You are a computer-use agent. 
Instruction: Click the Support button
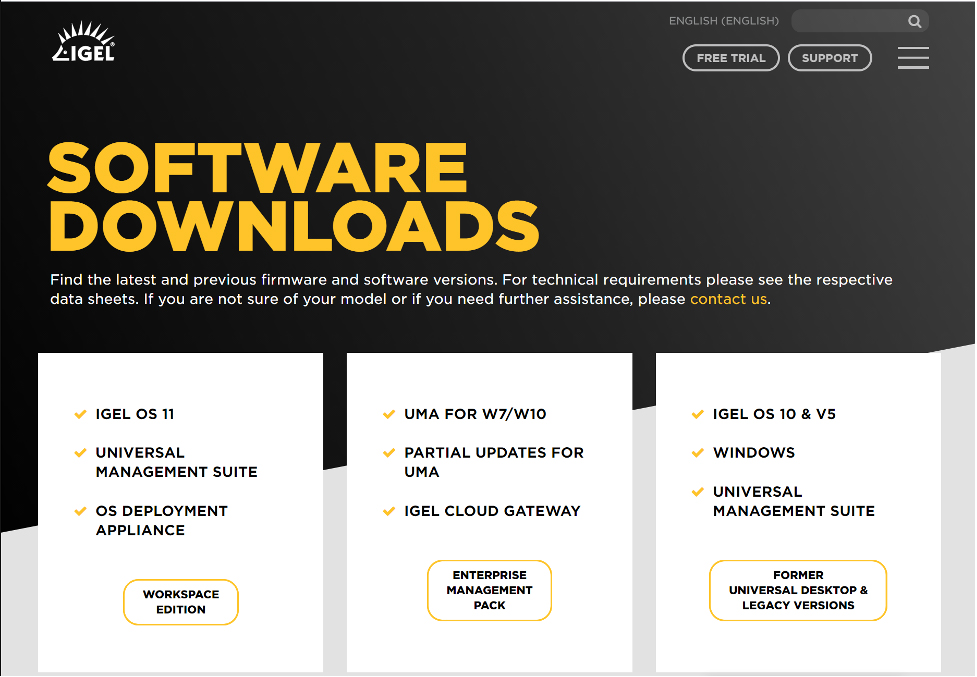click(x=829, y=58)
